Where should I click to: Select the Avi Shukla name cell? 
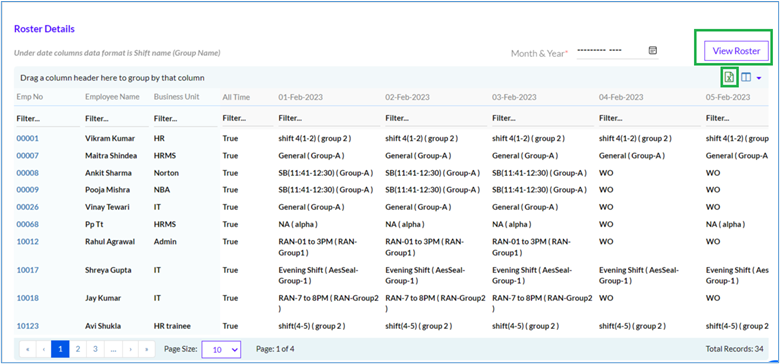[x=103, y=326]
